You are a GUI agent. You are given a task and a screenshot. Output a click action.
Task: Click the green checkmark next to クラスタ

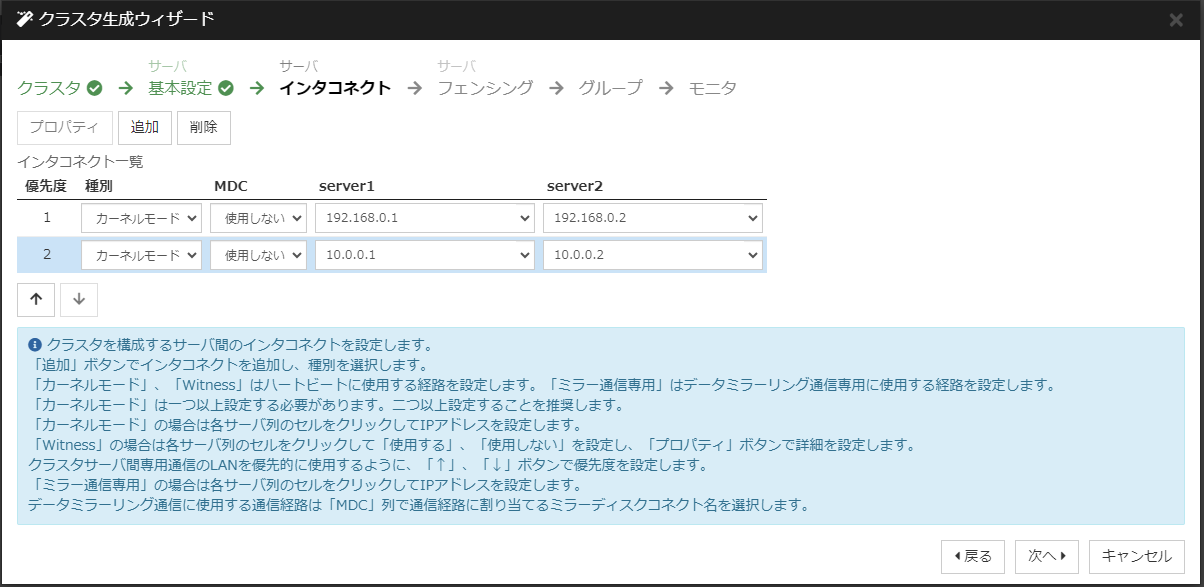(92, 88)
